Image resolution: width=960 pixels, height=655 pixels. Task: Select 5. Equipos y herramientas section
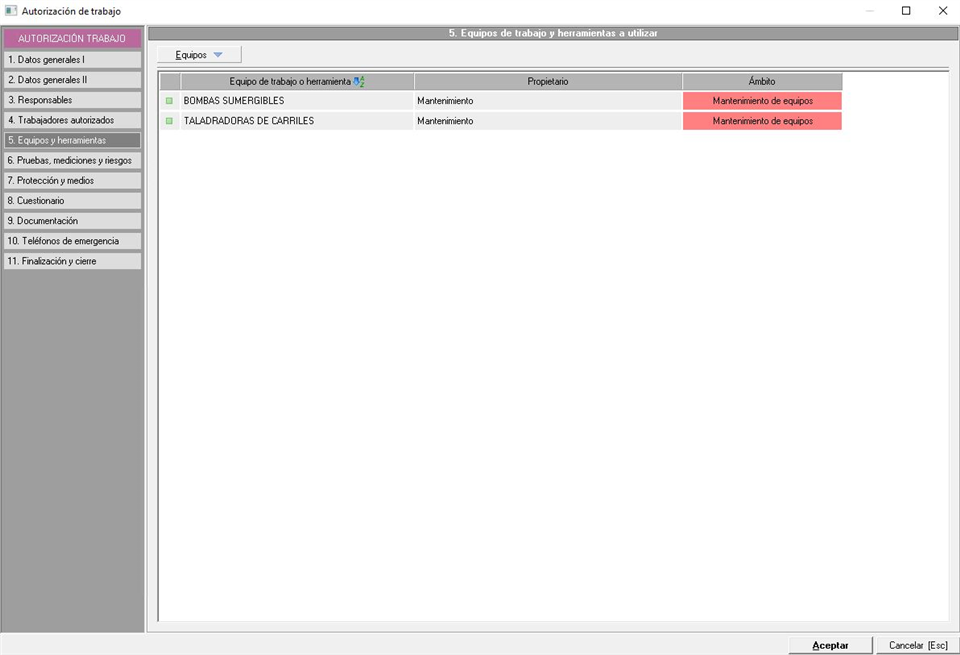pos(72,140)
